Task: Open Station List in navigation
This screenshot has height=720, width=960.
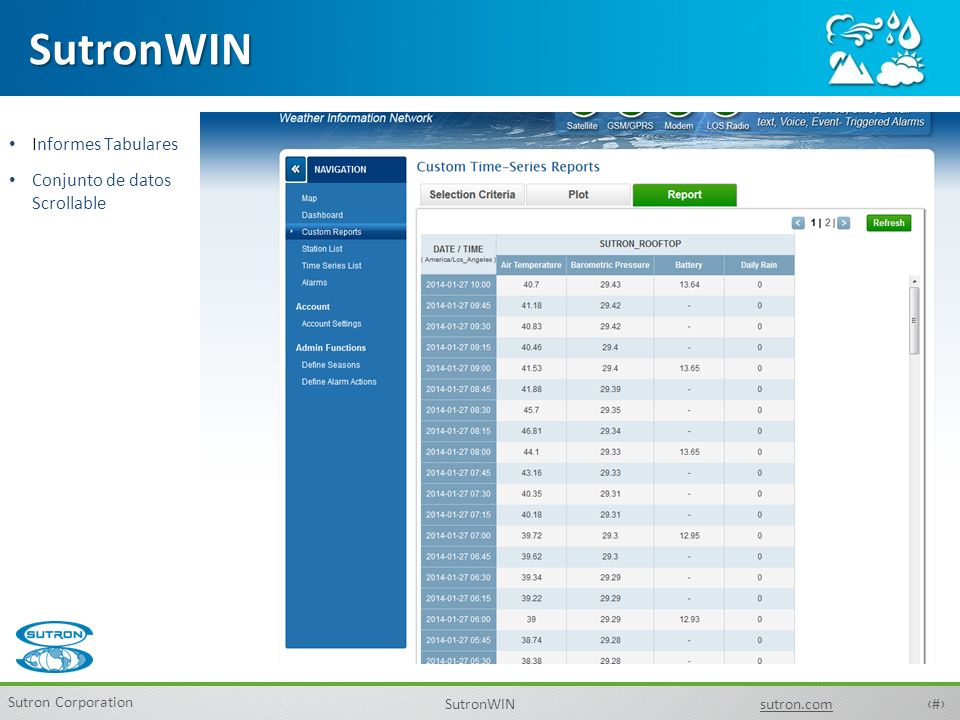Action: 322,249
